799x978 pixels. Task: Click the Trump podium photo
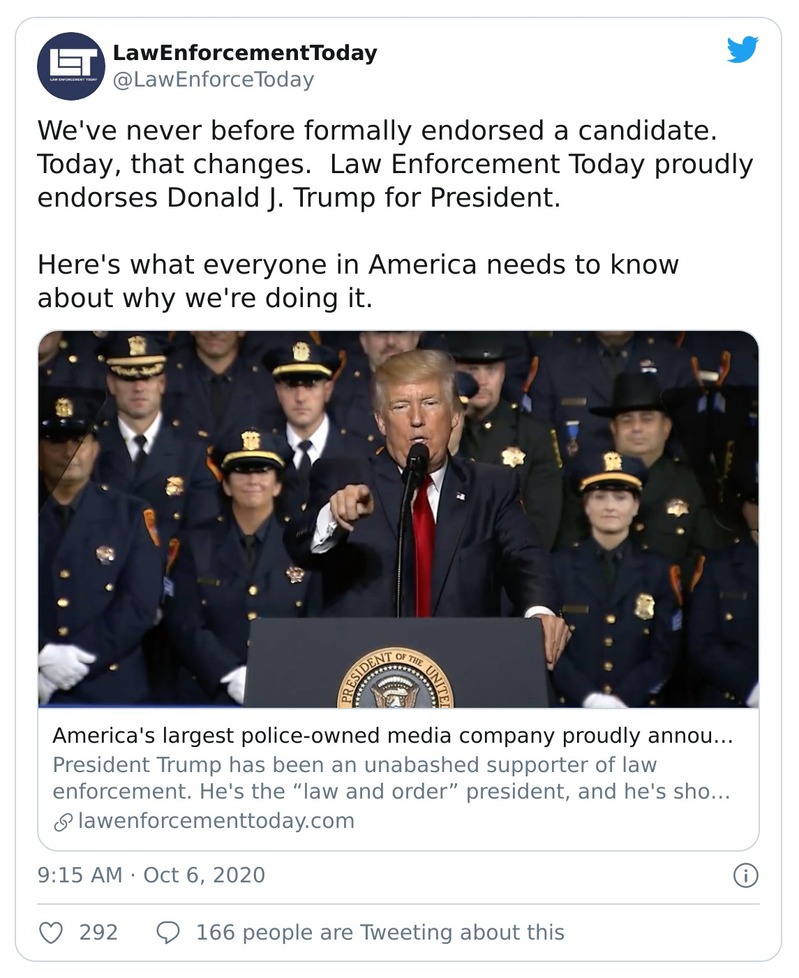(398, 520)
